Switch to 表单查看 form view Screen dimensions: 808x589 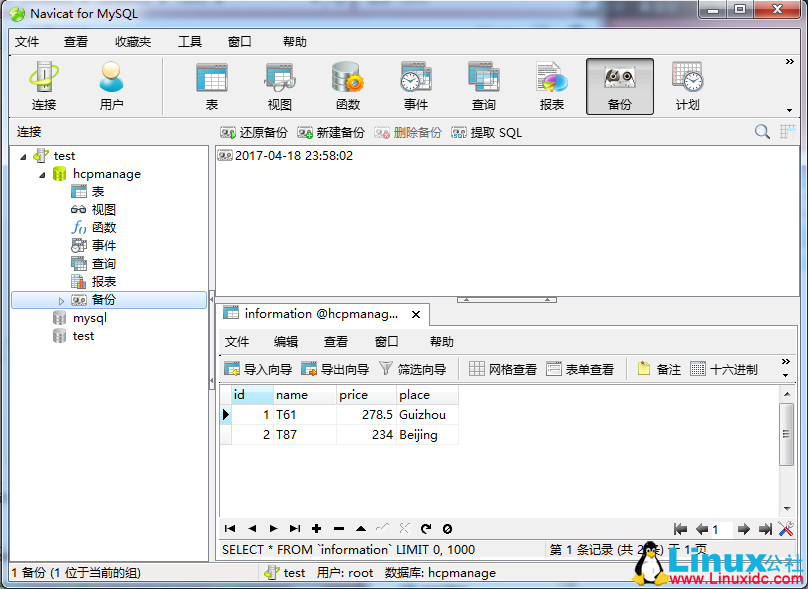coord(580,369)
